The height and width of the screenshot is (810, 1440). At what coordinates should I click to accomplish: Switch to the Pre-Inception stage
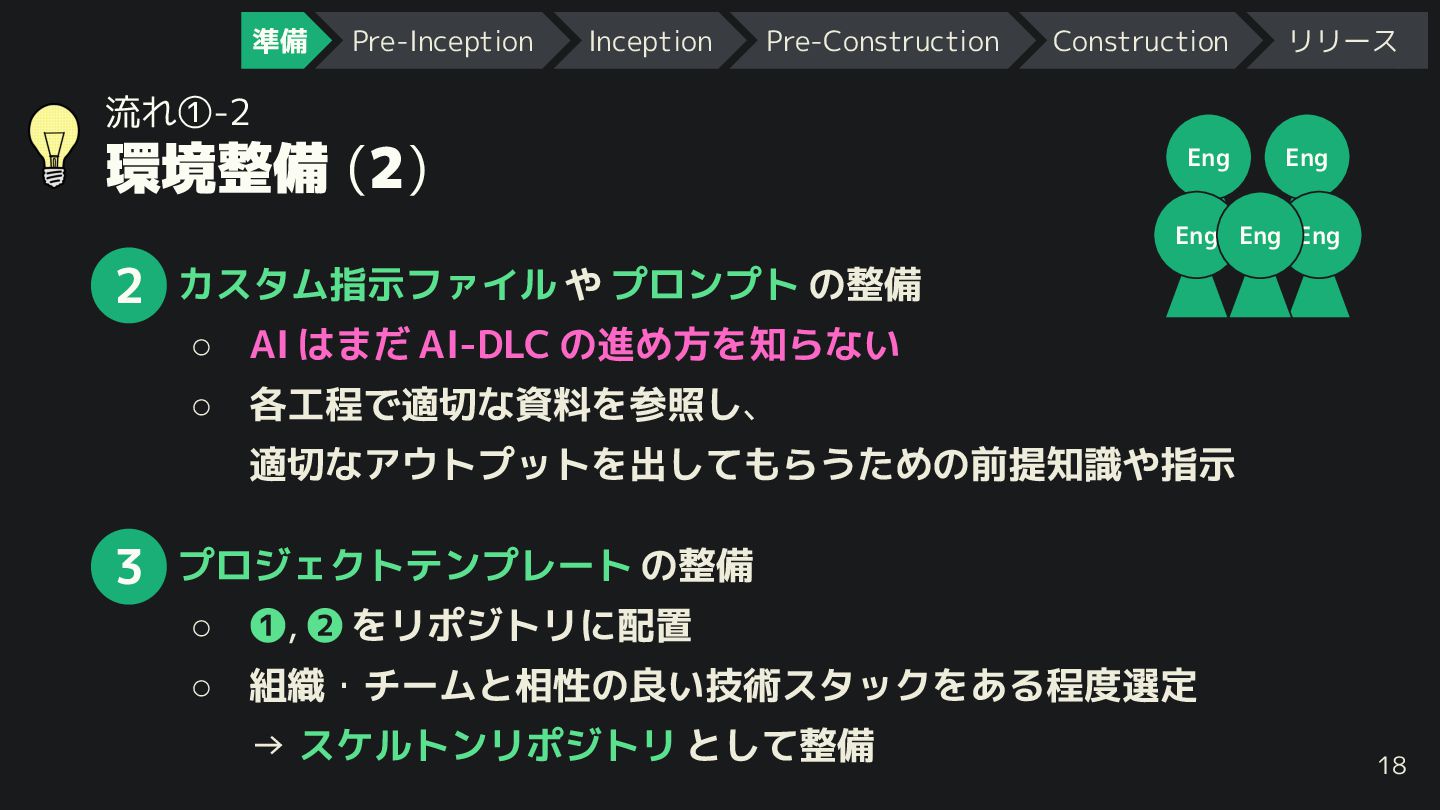pyautogui.click(x=443, y=41)
